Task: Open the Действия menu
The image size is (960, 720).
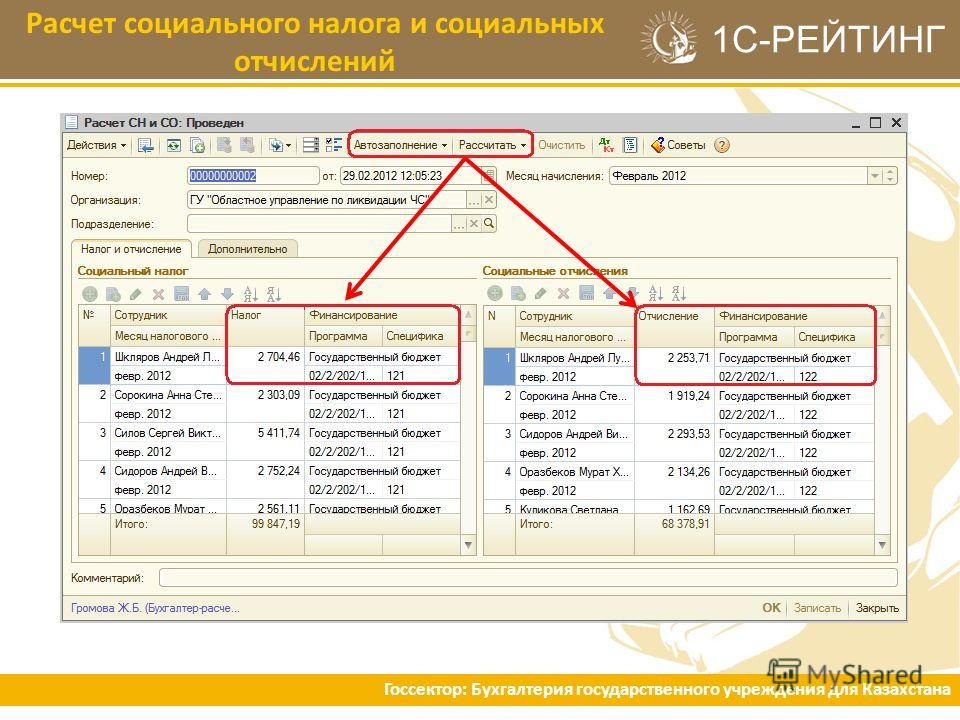Action: pyautogui.click(x=96, y=145)
